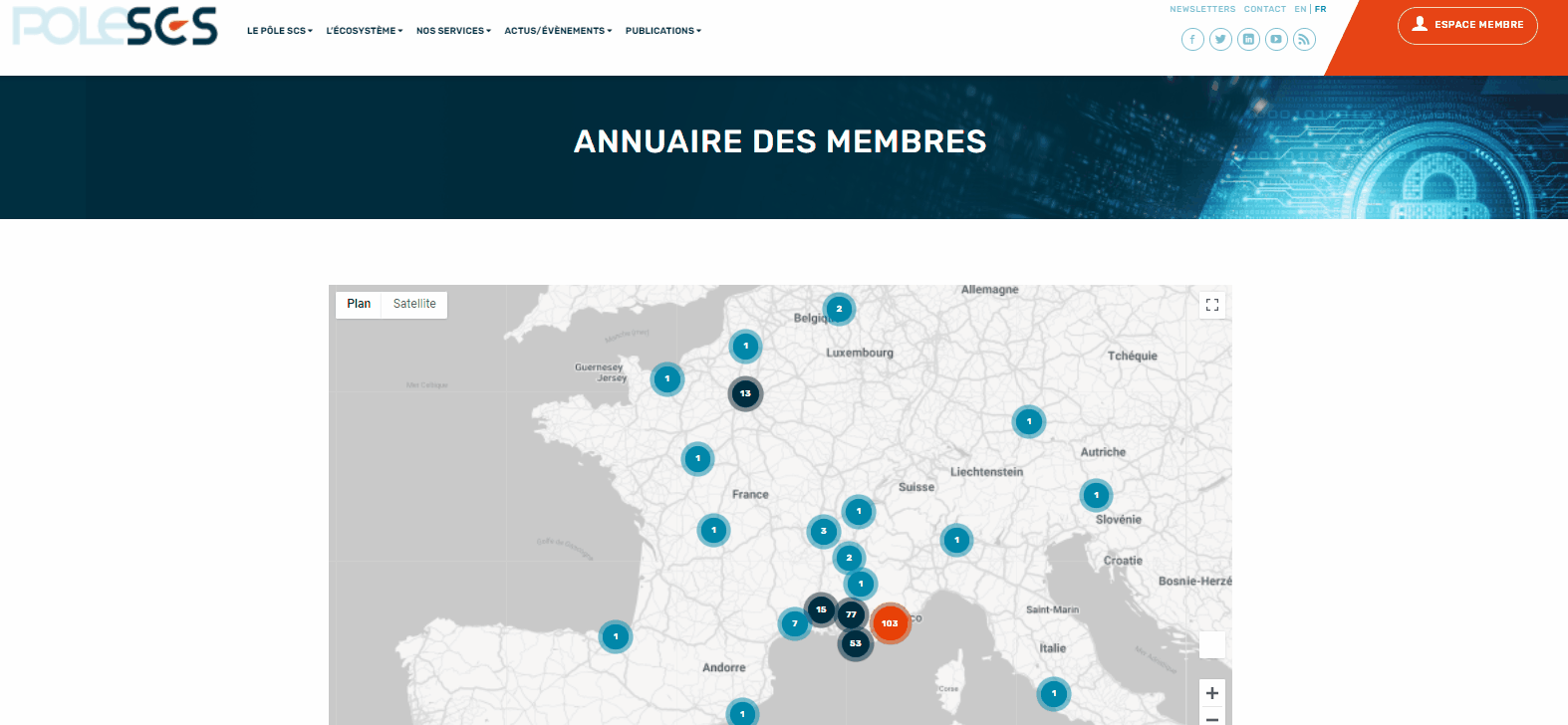Open the Facebook social icon
Image resolution: width=1568 pixels, height=725 pixels.
pos(1192,39)
